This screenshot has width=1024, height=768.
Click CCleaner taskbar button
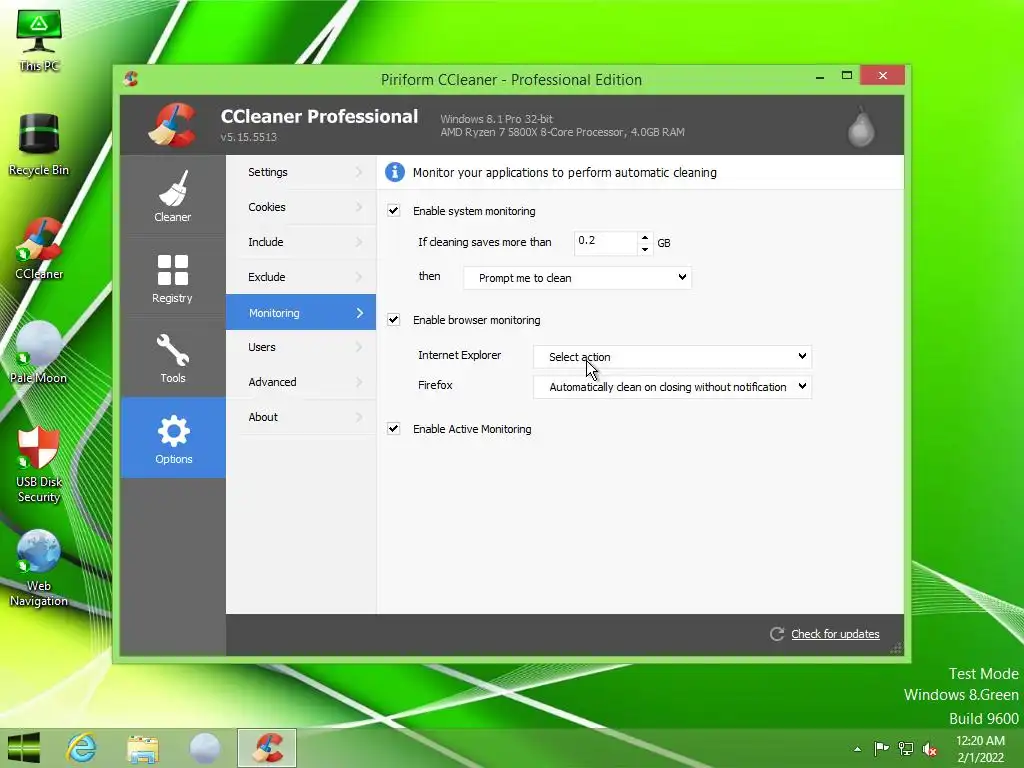(x=267, y=748)
